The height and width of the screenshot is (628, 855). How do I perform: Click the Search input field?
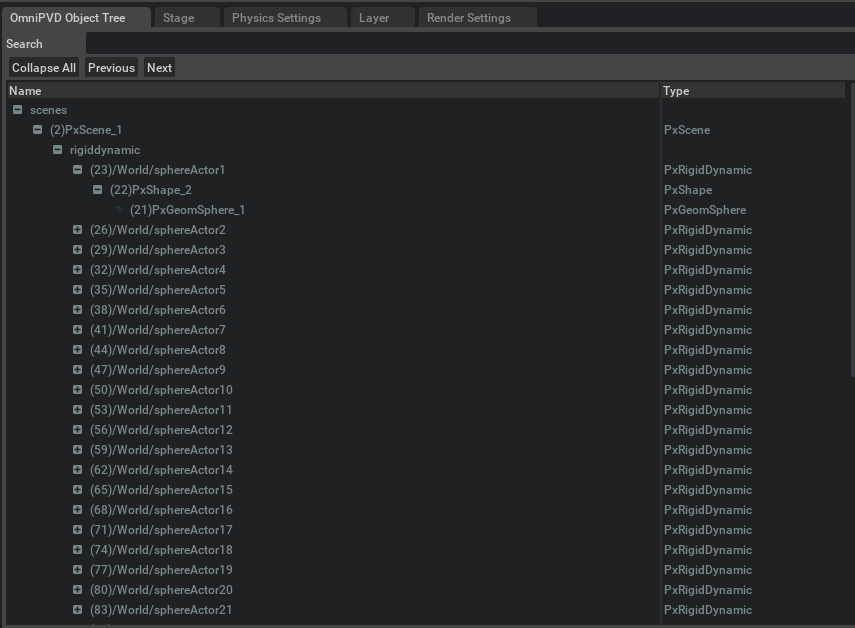(468, 44)
